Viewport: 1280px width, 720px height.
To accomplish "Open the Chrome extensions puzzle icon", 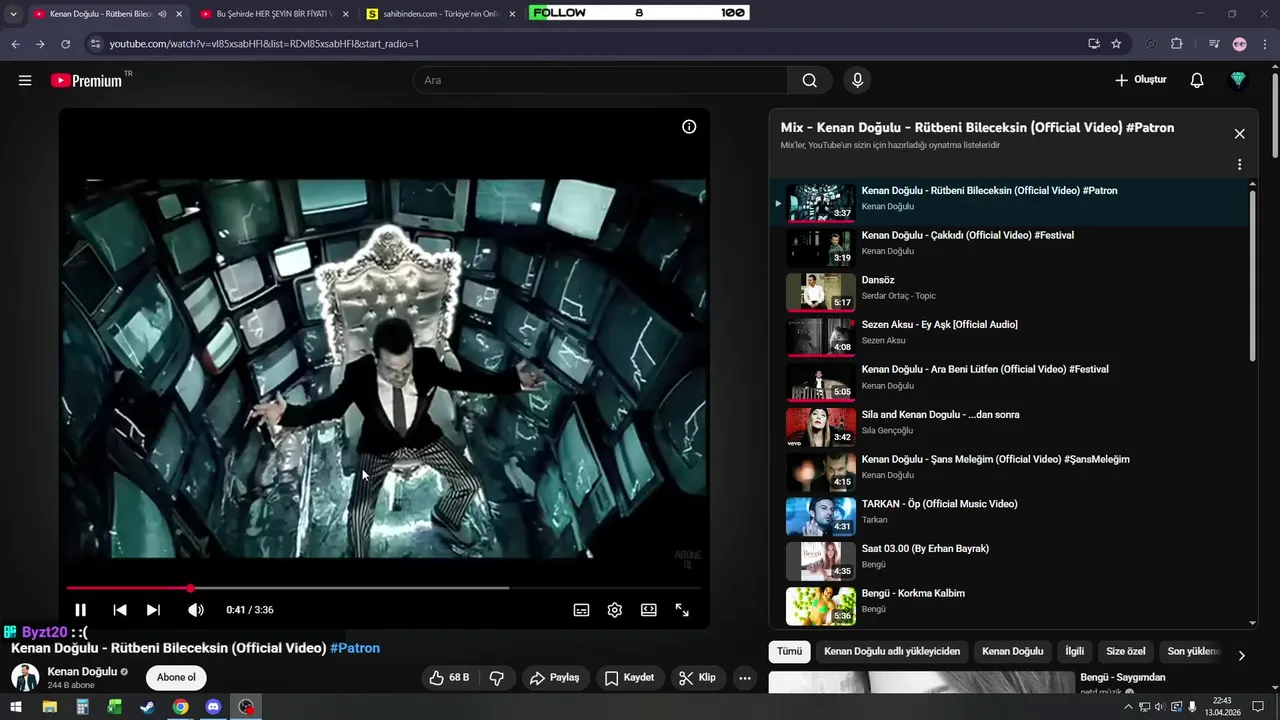I will 1176,44.
